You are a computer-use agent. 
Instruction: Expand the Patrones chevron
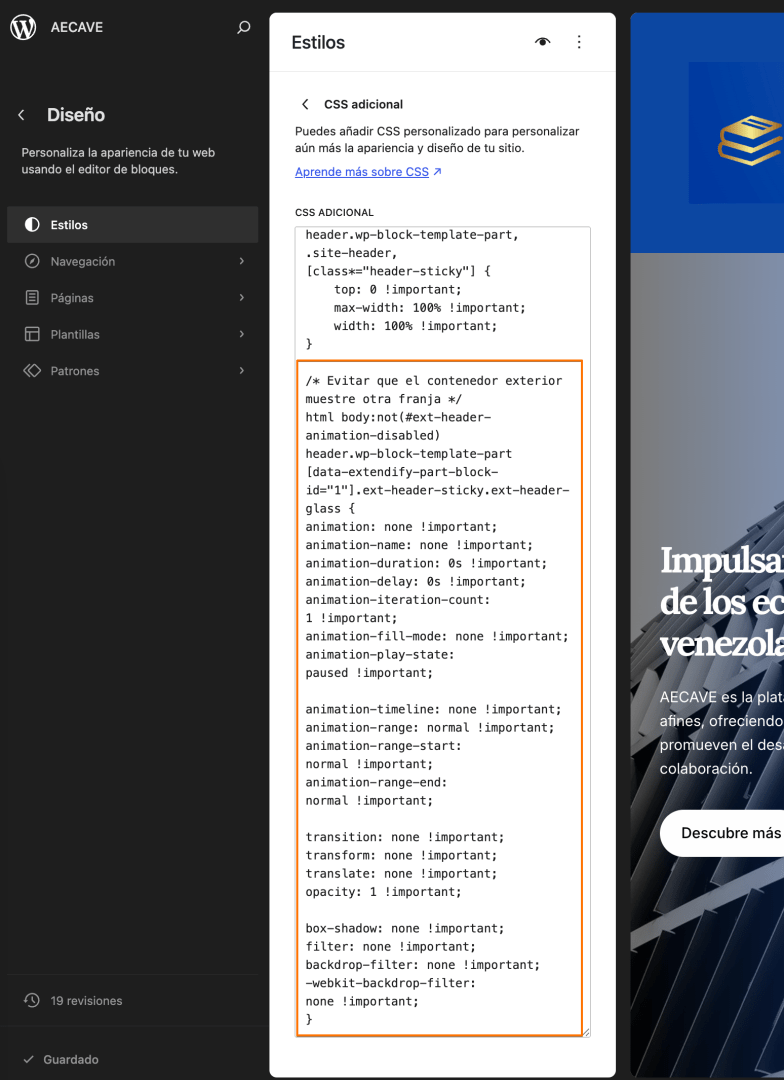pyautogui.click(x=242, y=371)
